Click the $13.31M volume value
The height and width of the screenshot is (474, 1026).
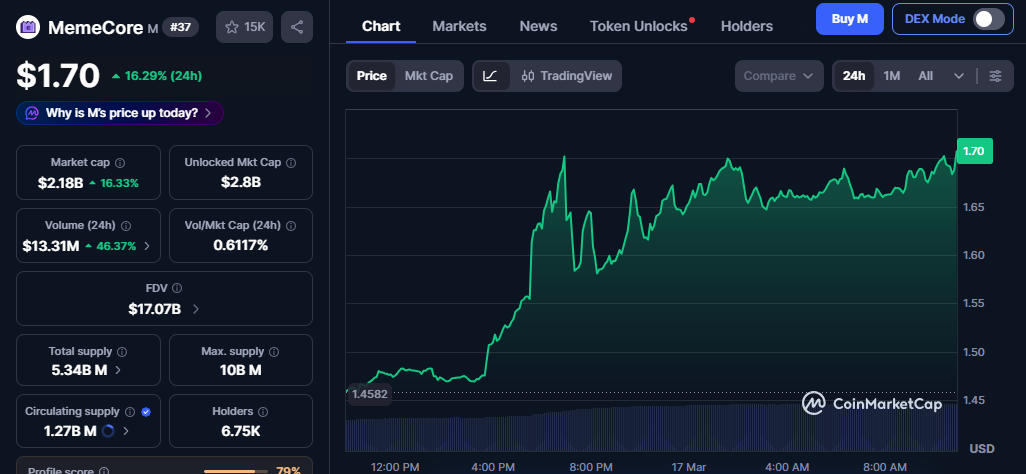click(x=51, y=246)
